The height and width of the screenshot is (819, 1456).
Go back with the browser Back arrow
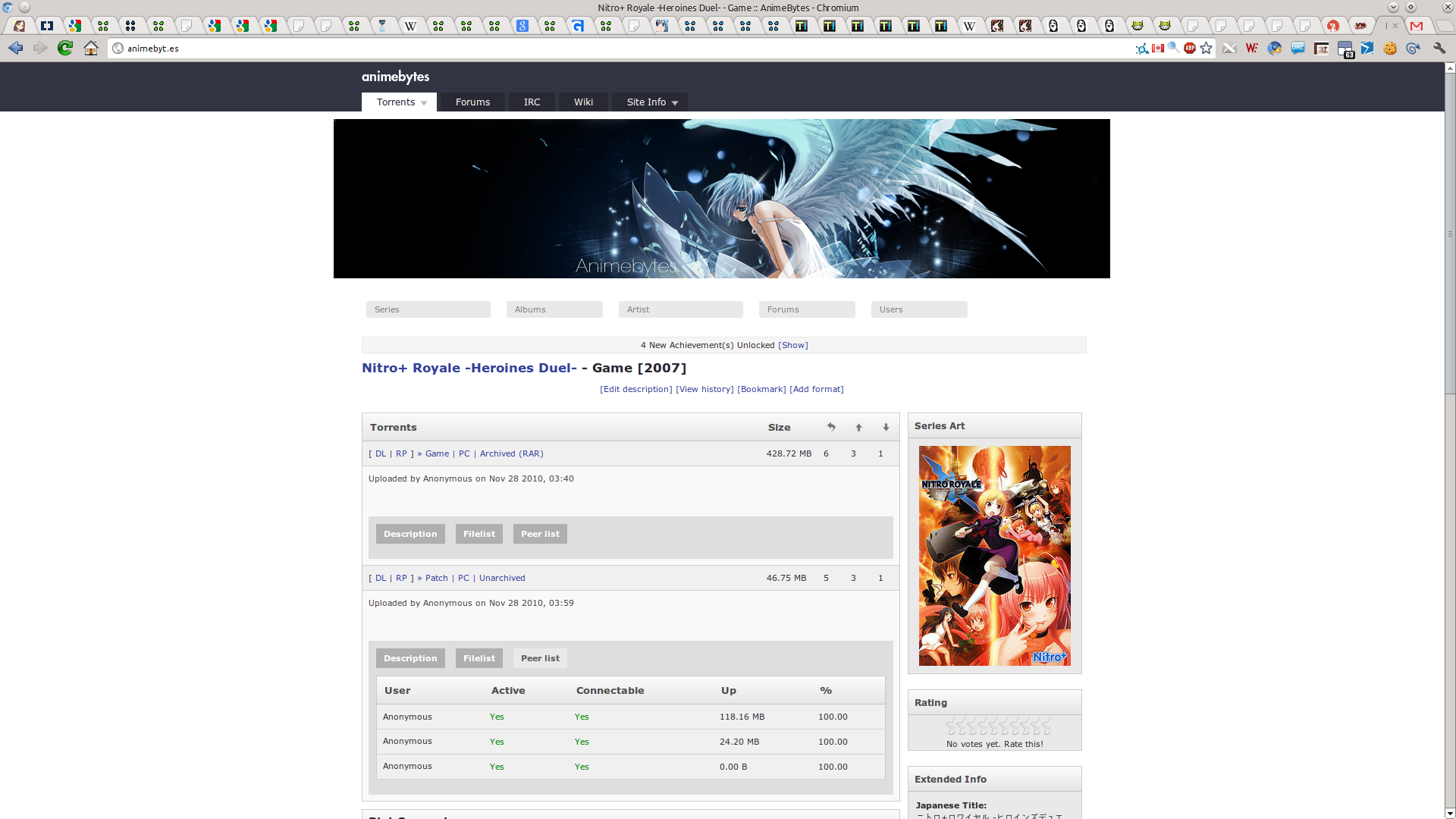click(x=15, y=49)
